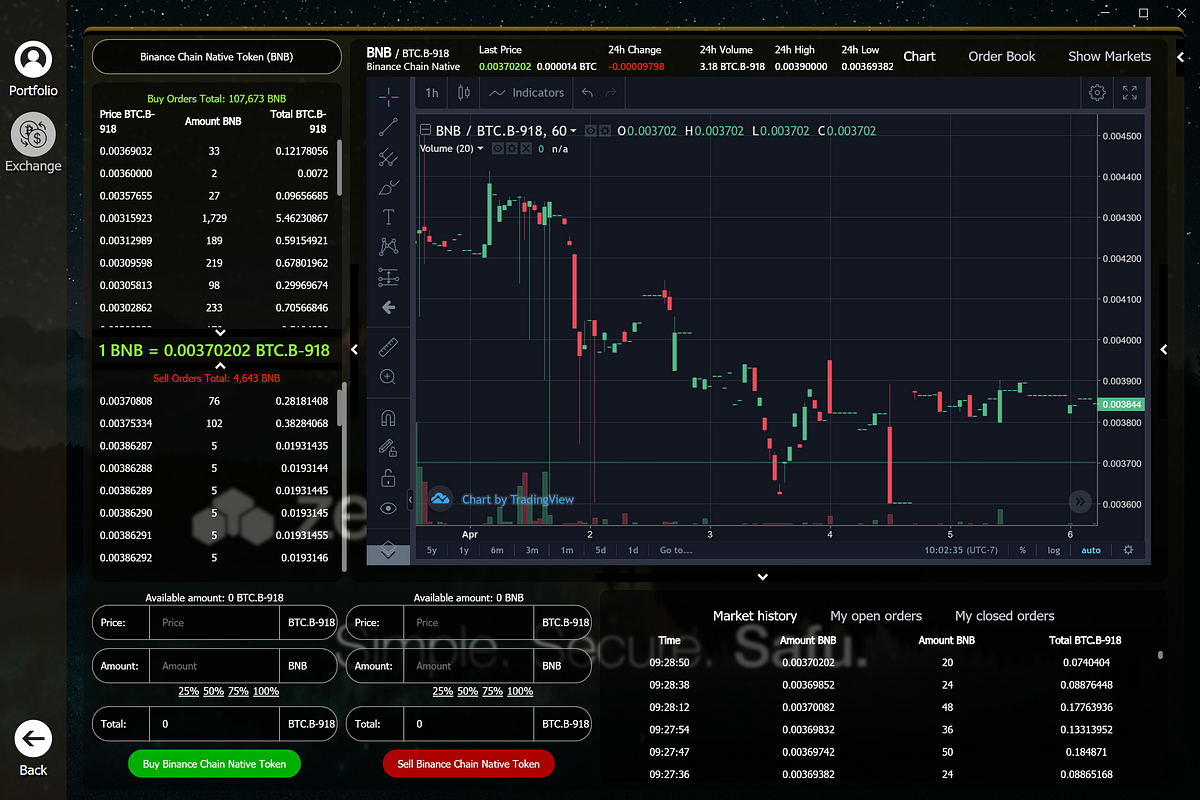
Task: Toggle percentage scale
Action: pos(1022,550)
